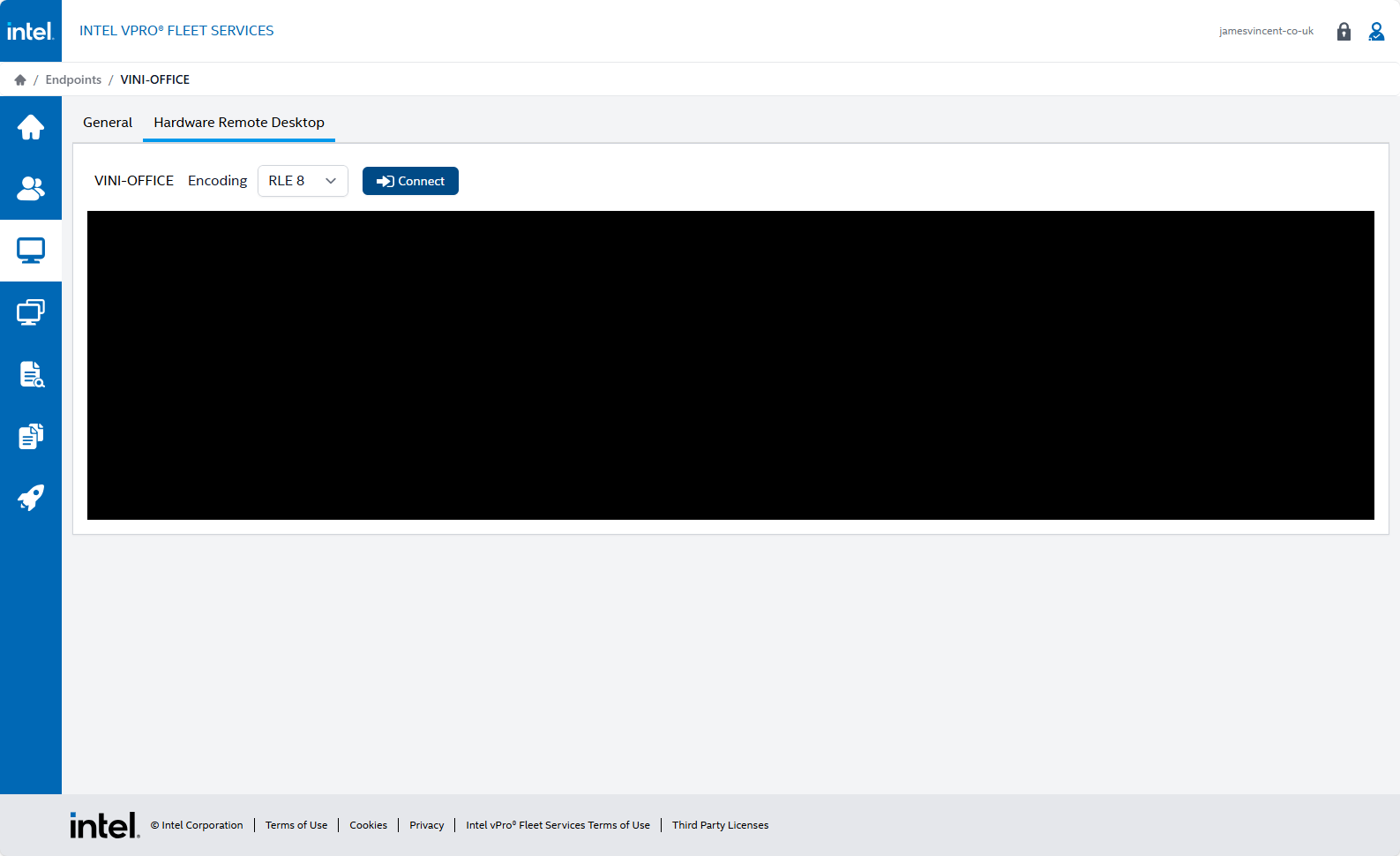Screen dimensions: 1400x856
Task: Go to Endpoints in the breadcrumb
Action: coord(73,79)
